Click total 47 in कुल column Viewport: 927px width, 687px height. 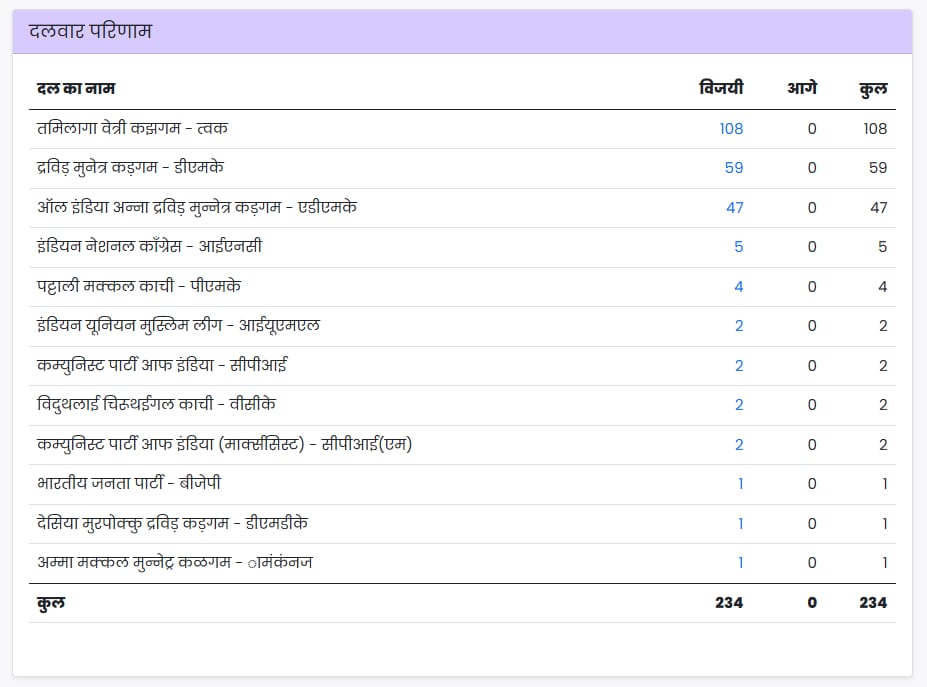879,208
